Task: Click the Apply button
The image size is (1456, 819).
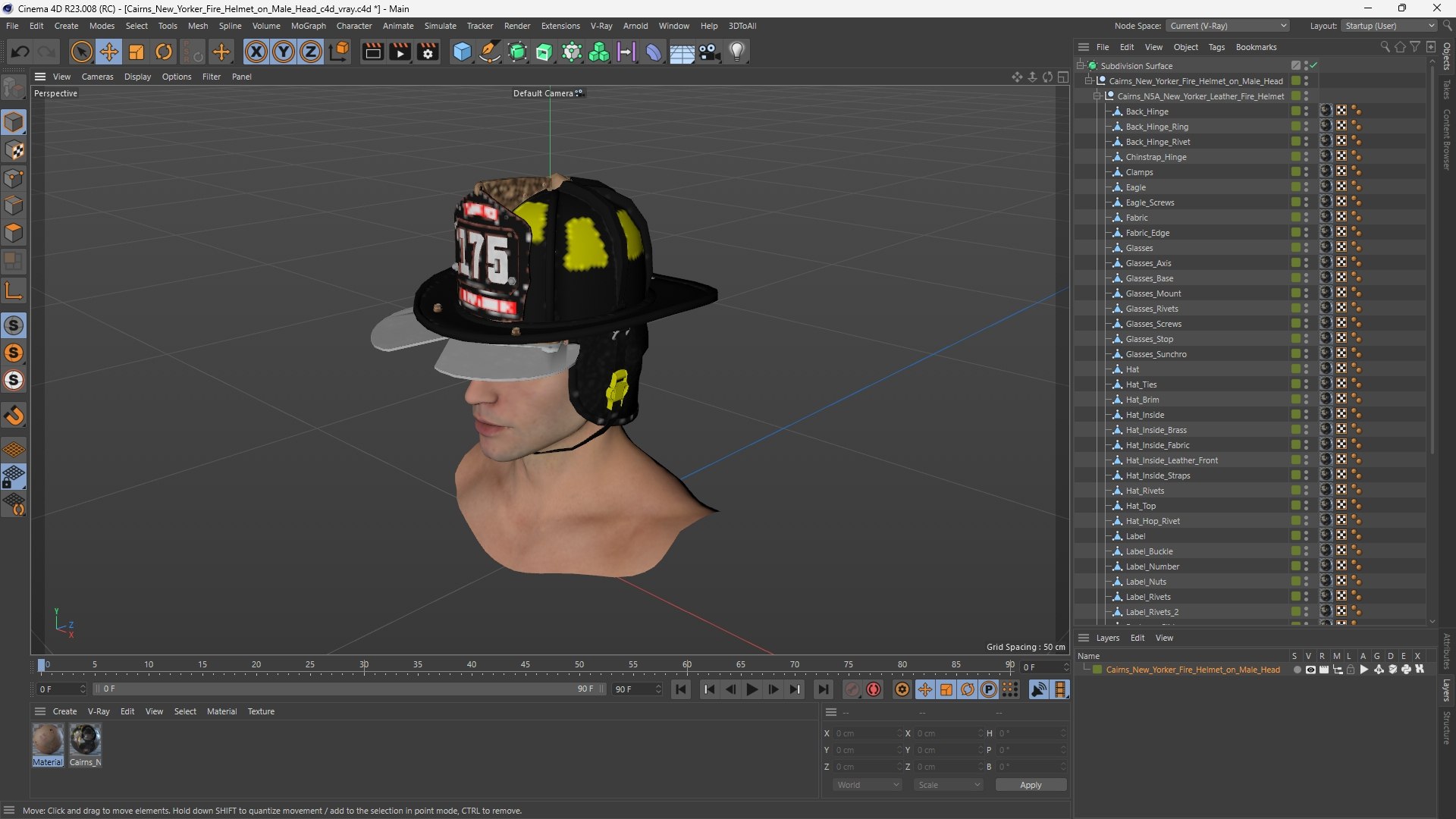Action: pos(1031,785)
